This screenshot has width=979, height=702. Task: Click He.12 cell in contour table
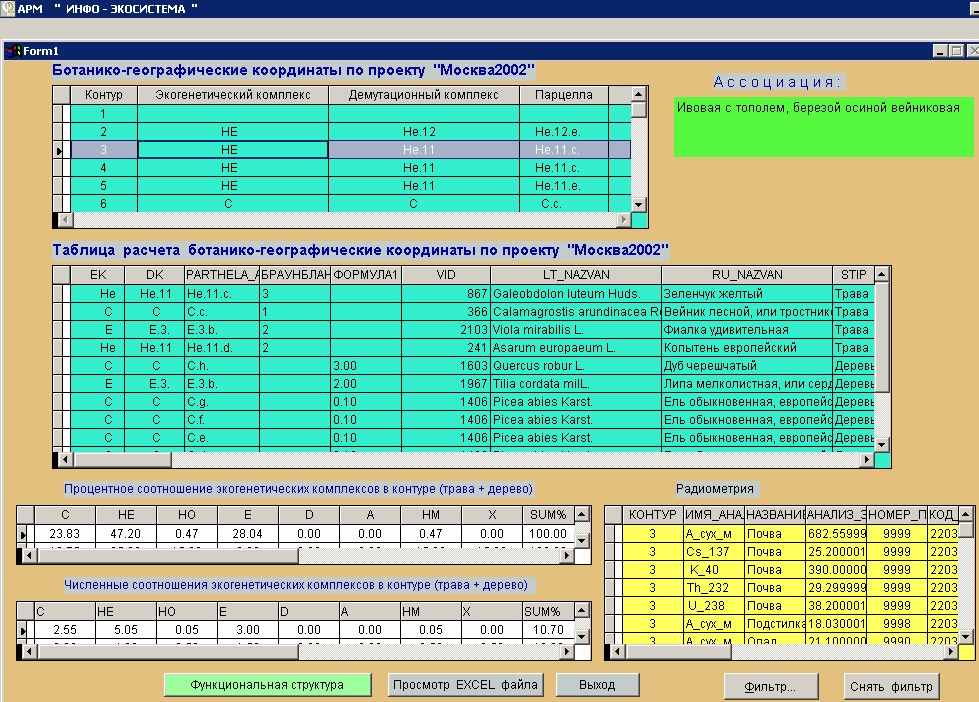pyautogui.click(x=424, y=132)
